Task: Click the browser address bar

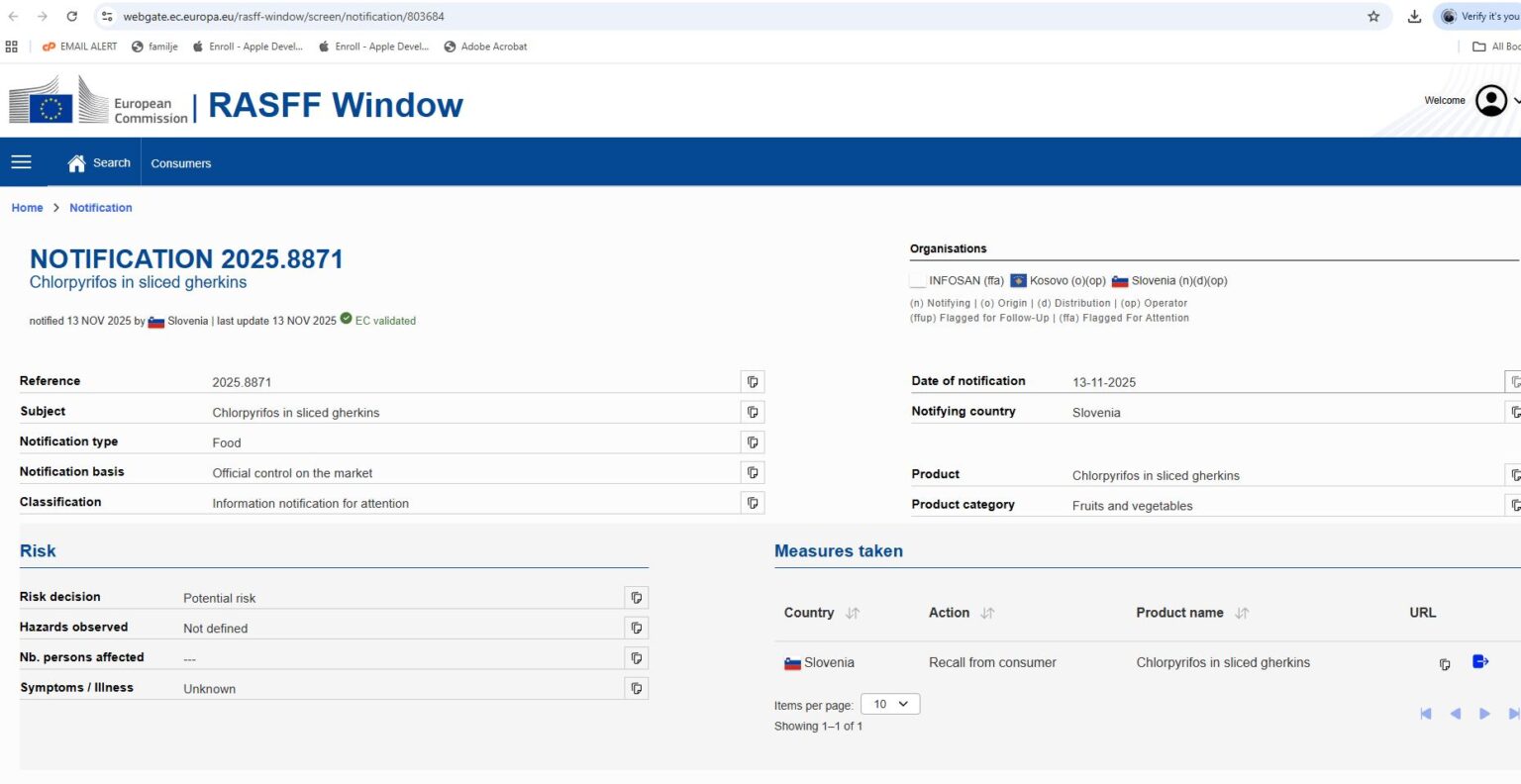Action: (693, 17)
